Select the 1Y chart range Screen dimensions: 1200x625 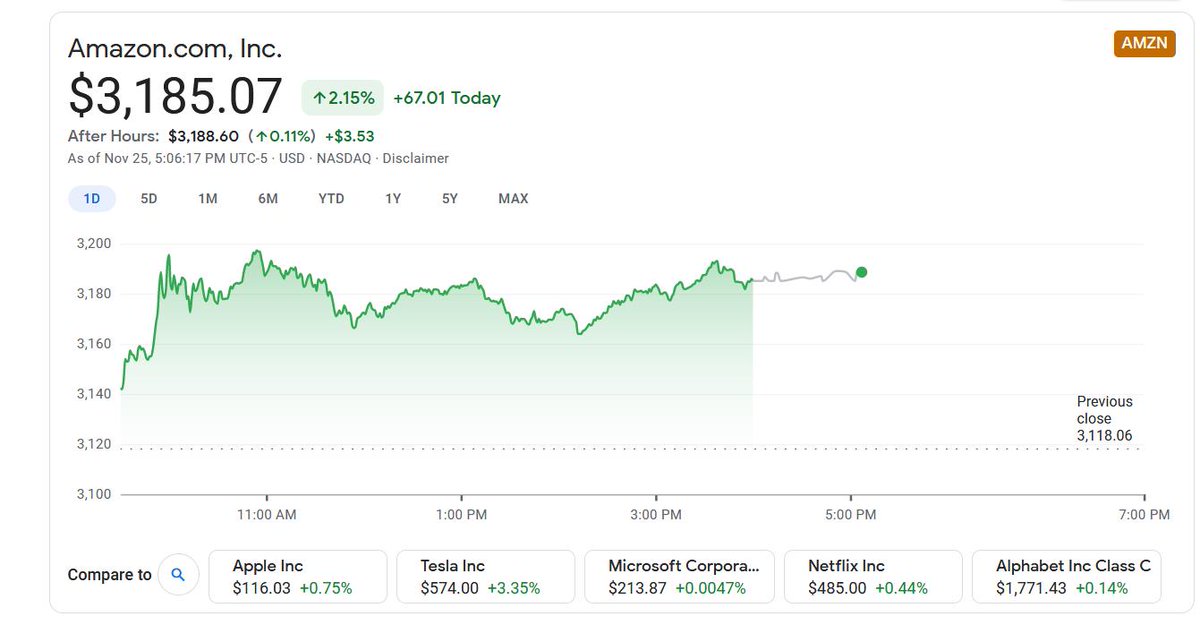(393, 198)
